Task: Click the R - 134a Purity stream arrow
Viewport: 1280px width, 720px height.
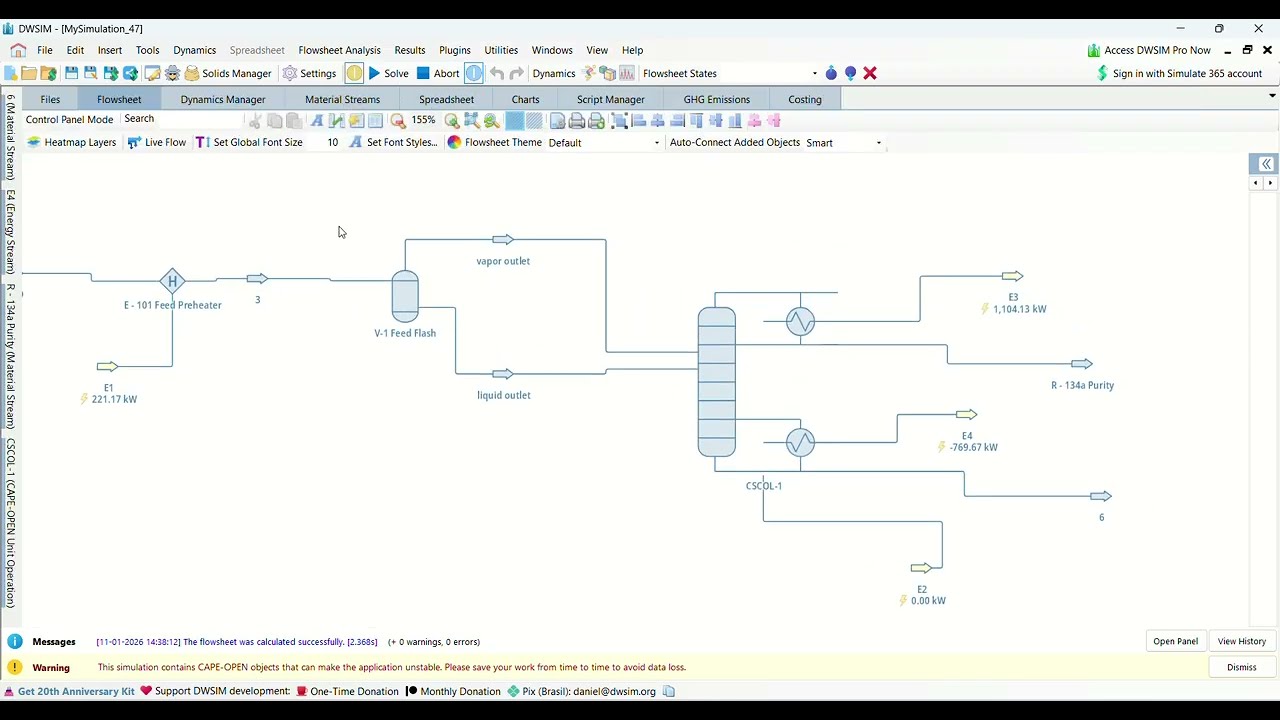Action: pyautogui.click(x=1081, y=364)
